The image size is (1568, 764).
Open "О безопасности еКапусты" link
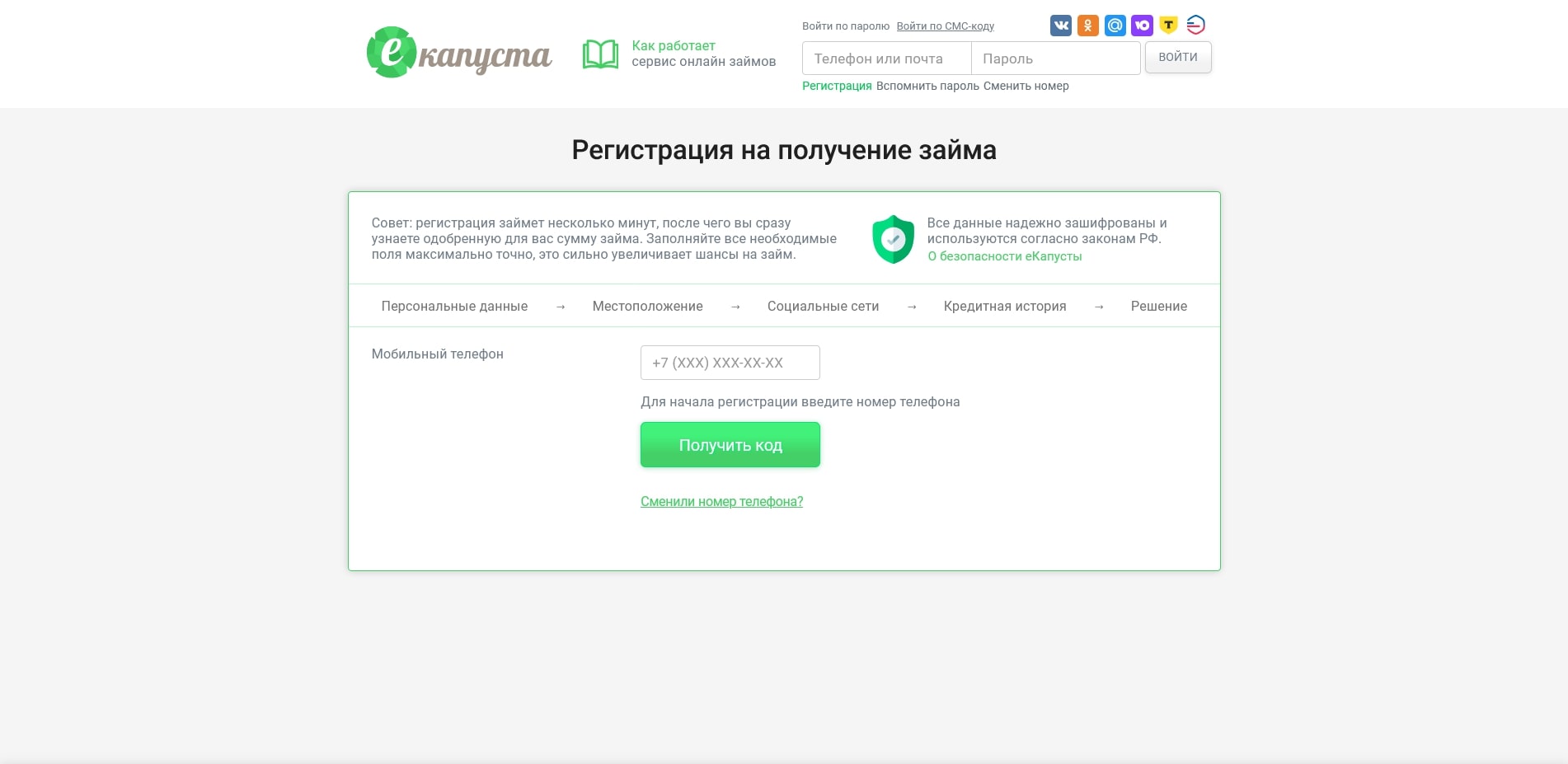pyautogui.click(x=1005, y=256)
